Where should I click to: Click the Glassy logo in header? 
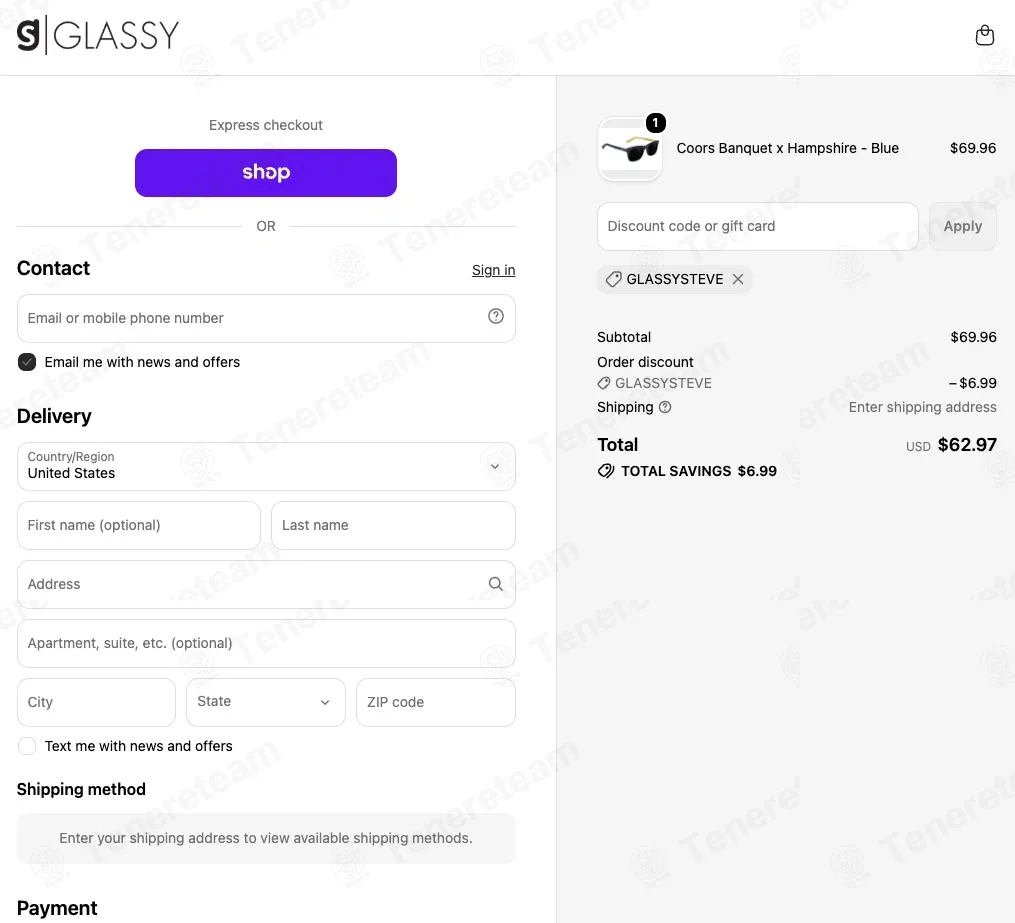point(98,35)
